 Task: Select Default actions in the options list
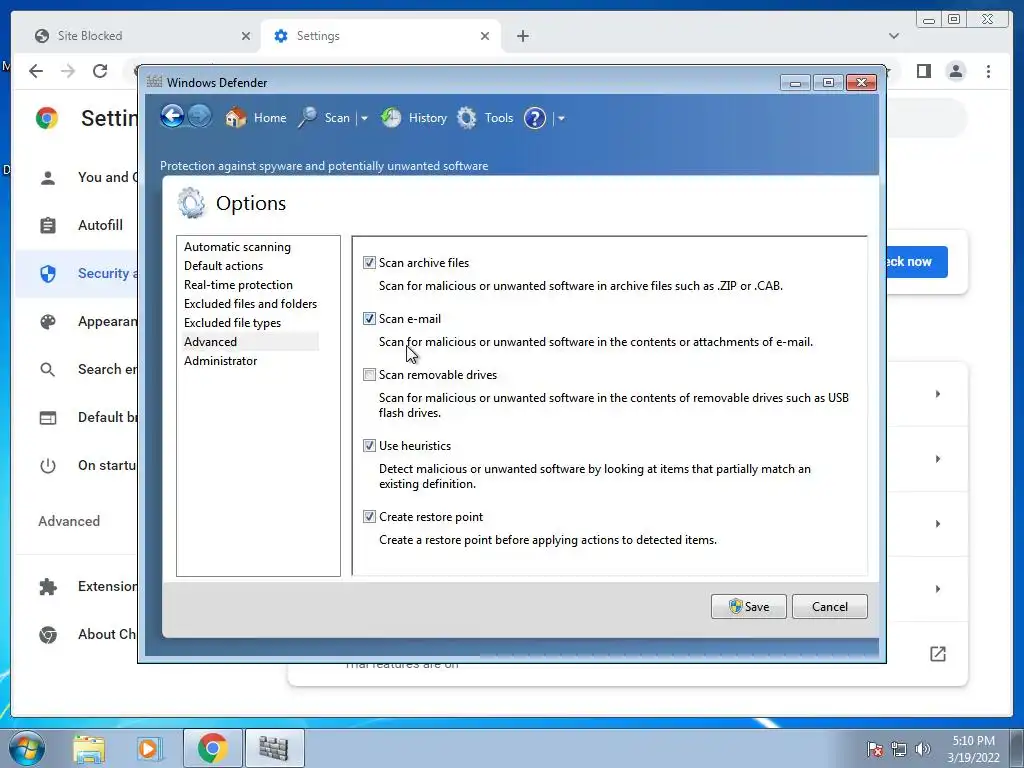[x=223, y=266]
